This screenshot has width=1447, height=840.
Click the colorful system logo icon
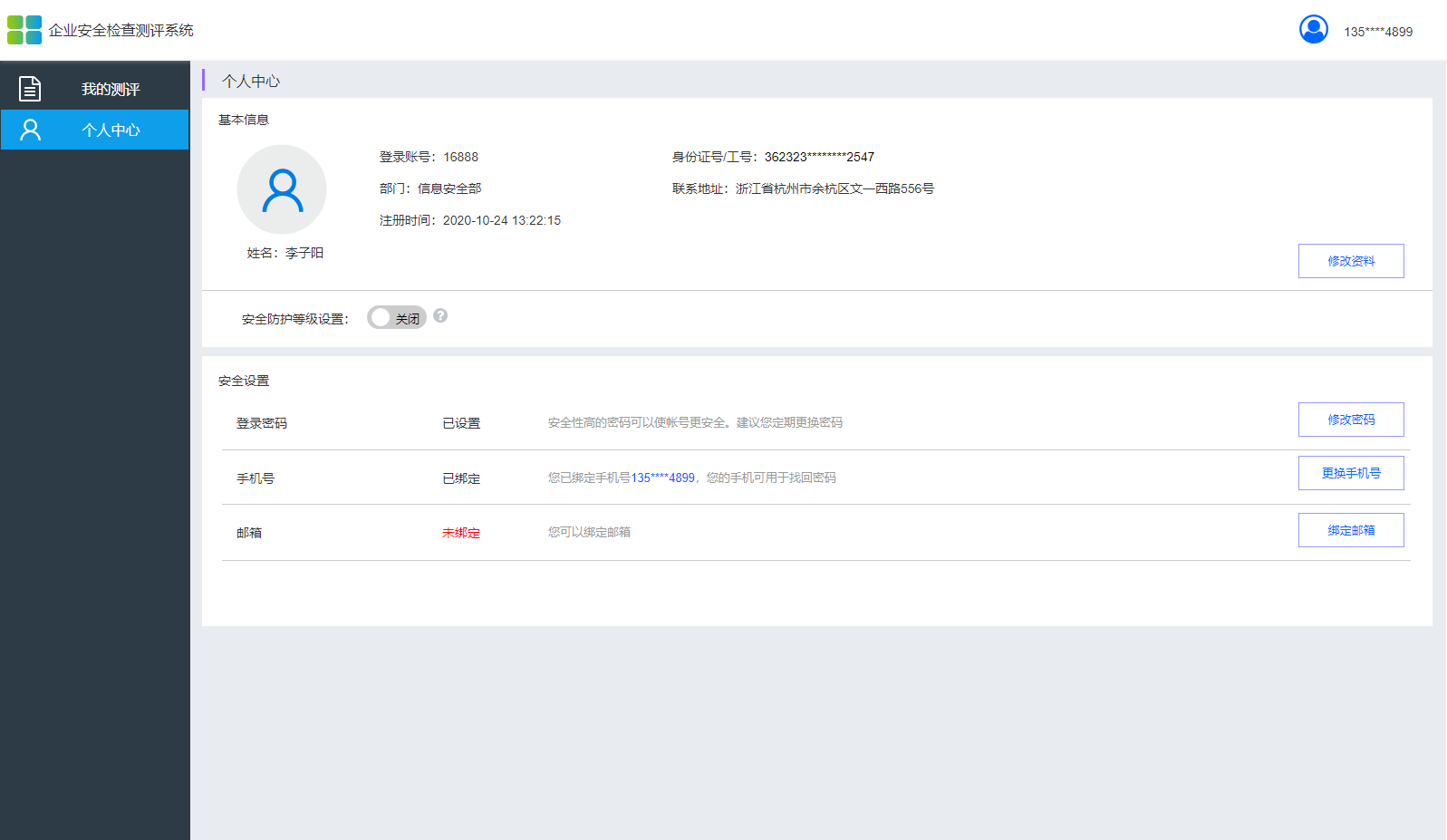(24, 30)
